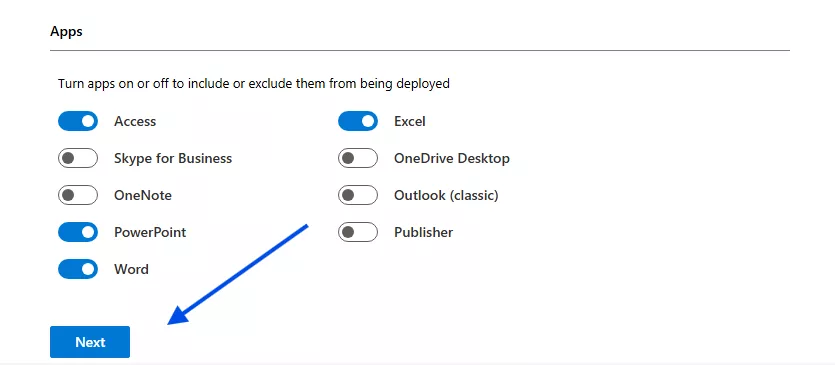
Task: Click the Outlook (classic) label
Action: [x=446, y=196]
